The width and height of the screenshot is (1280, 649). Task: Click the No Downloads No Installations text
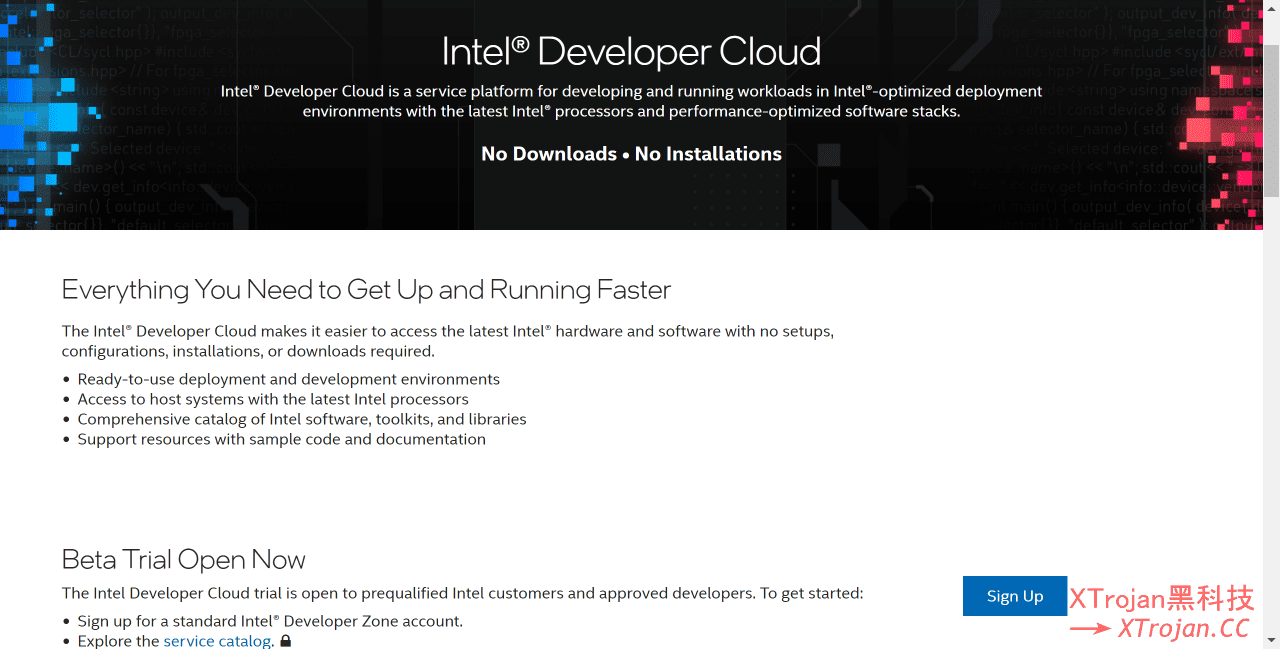(631, 154)
